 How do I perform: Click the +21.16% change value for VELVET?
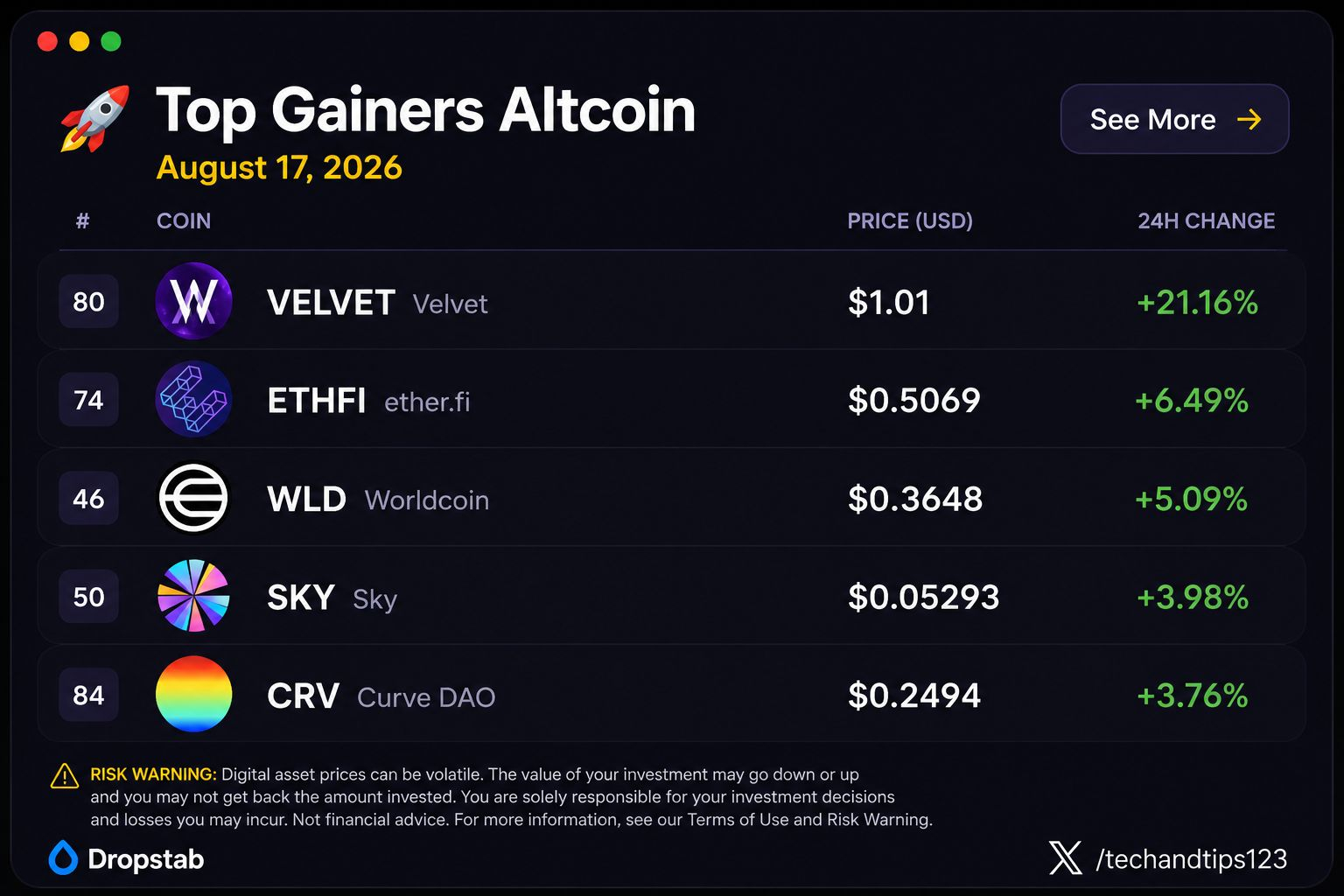(x=1197, y=303)
